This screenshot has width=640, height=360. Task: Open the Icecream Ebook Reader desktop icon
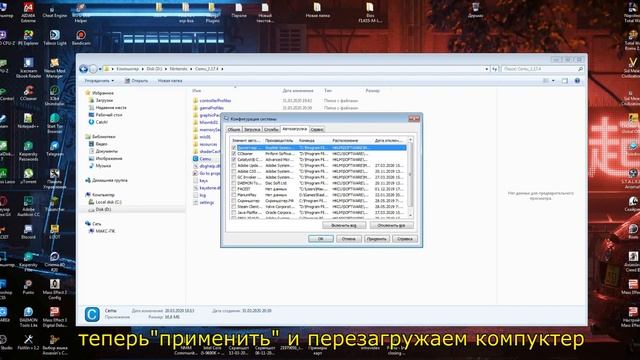point(28,68)
